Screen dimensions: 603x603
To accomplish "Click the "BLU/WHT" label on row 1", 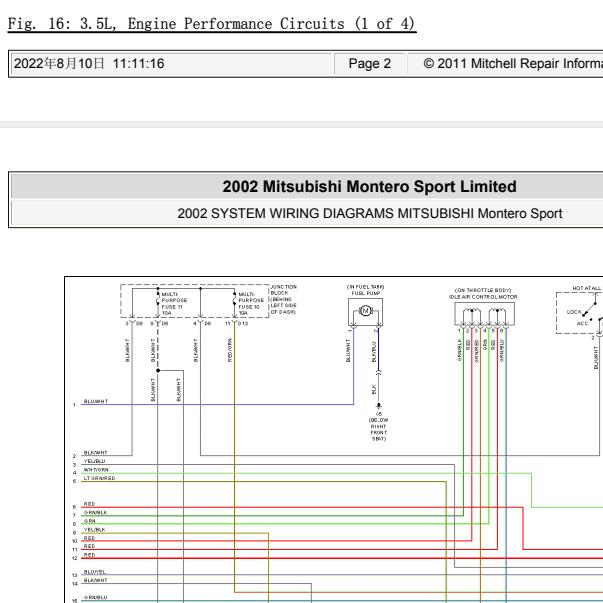I will click(x=96, y=401).
